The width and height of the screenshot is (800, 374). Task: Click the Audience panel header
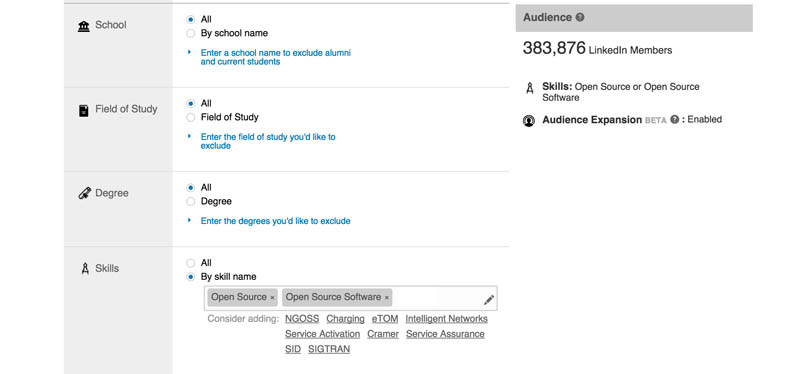point(634,18)
